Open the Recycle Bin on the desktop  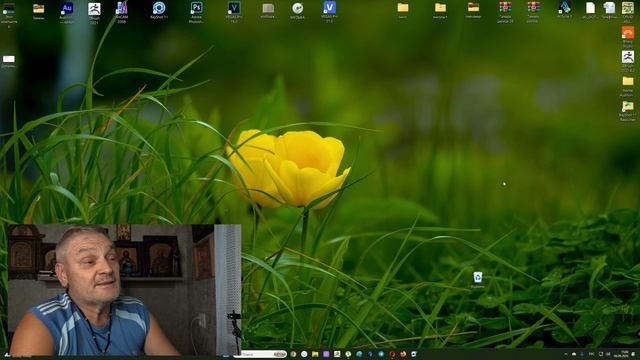478,277
